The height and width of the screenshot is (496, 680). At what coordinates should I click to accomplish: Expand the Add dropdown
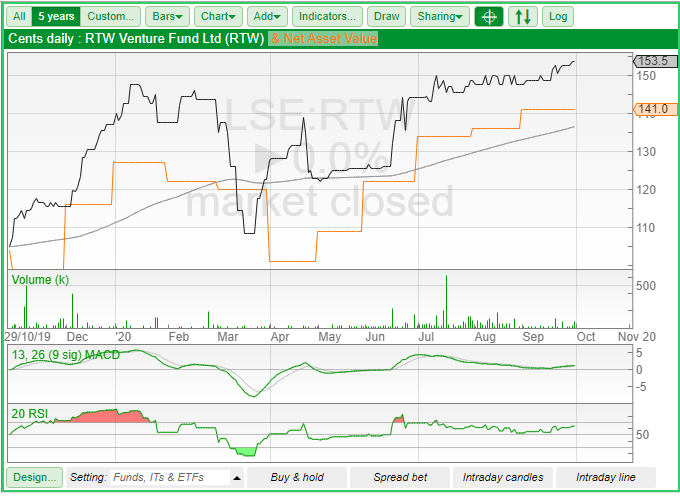(x=267, y=16)
